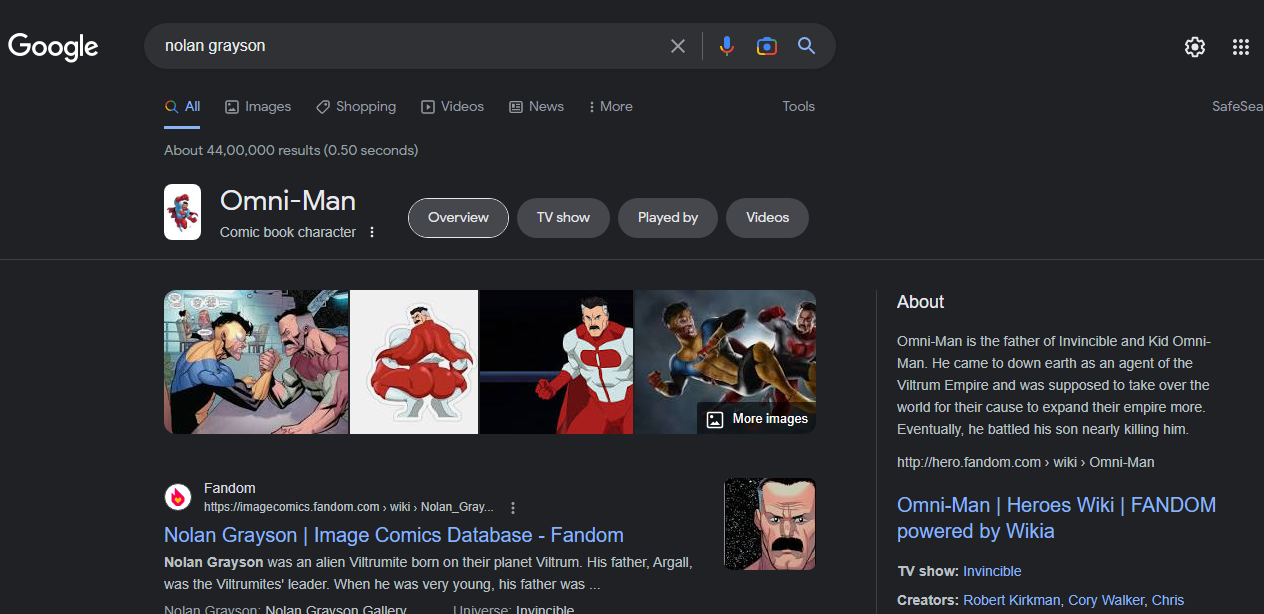Viewport: 1264px width, 614px height.
Task: Select the TV show chip
Action: point(563,218)
